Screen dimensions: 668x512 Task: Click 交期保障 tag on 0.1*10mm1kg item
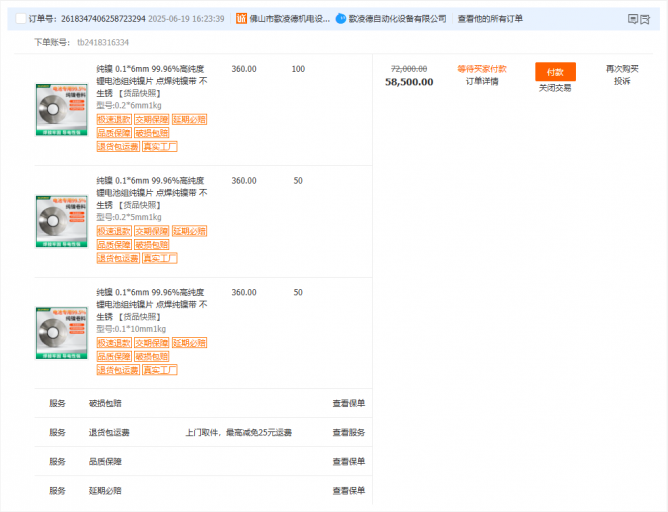[152, 343]
